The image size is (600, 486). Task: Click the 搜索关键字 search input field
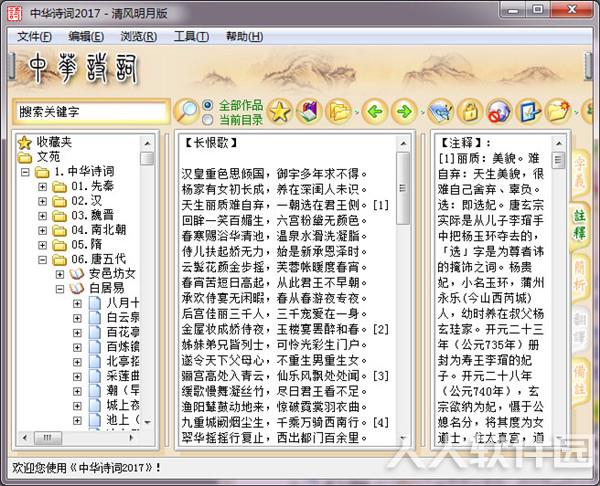pyautogui.click(x=91, y=112)
